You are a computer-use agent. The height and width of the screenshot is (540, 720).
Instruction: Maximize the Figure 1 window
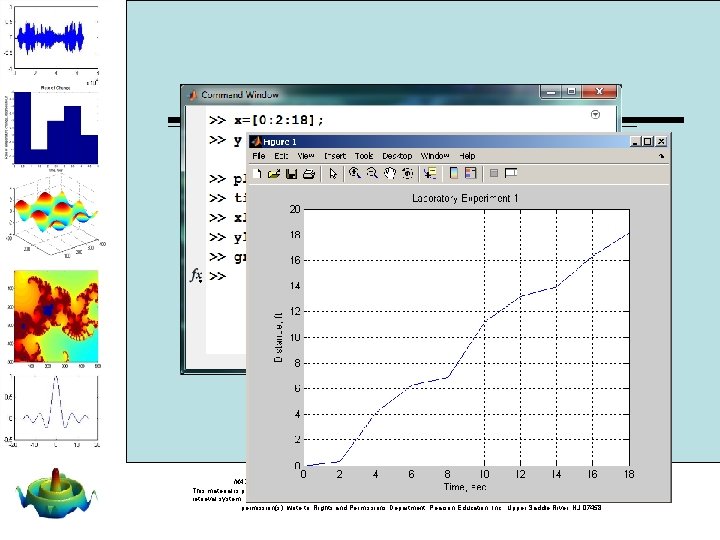click(647, 142)
